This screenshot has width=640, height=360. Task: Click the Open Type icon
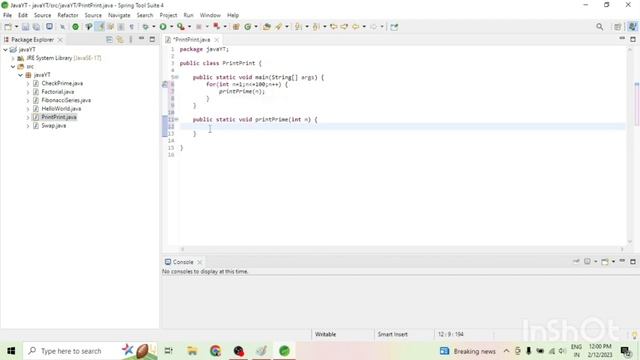click(x=267, y=27)
